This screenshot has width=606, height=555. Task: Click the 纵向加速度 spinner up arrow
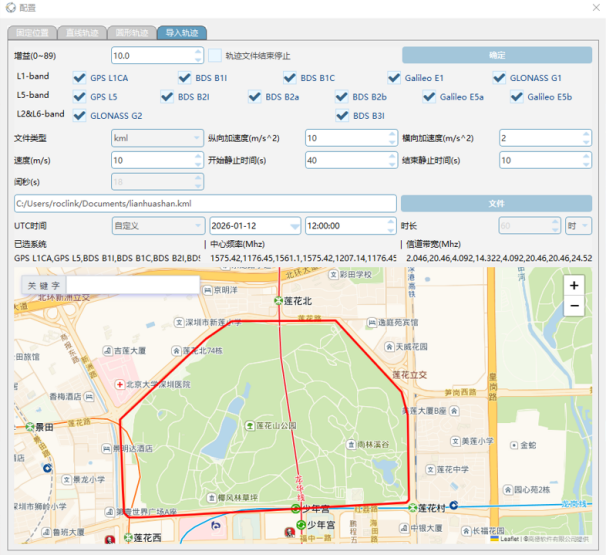click(x=392, y=134)
